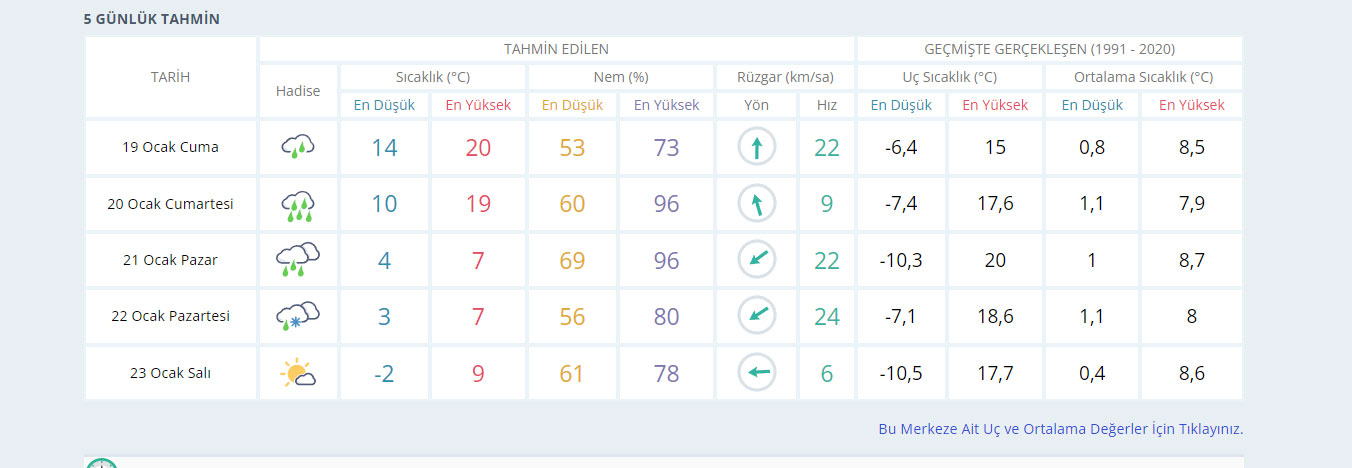Screen dimensions: 1352x468
Task: Click the wind direction arrow for 20 Ocak Cumartesi
Action: (757, 205)
